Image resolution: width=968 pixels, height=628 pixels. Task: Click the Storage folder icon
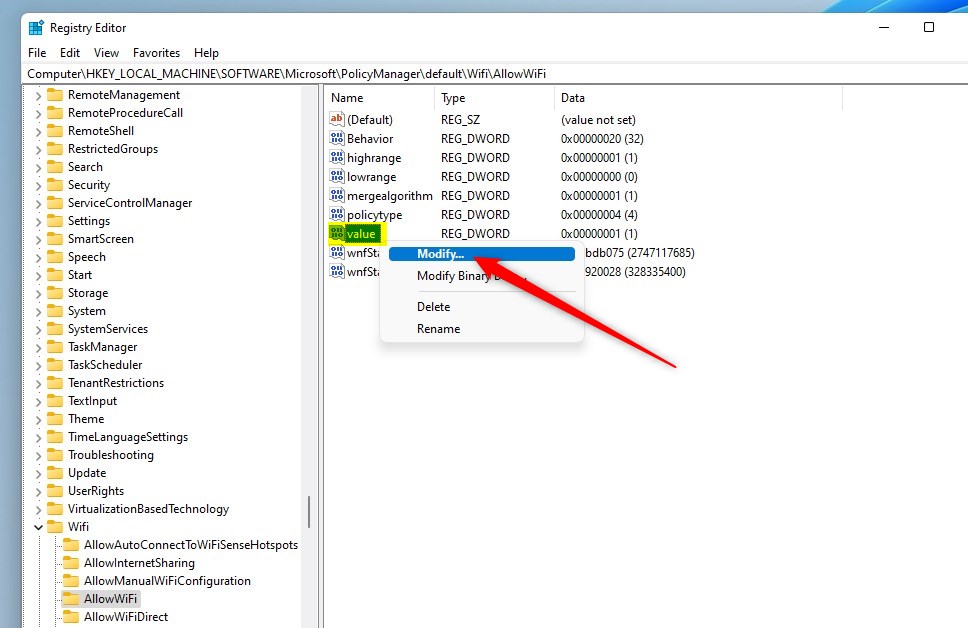pos(56,293)
